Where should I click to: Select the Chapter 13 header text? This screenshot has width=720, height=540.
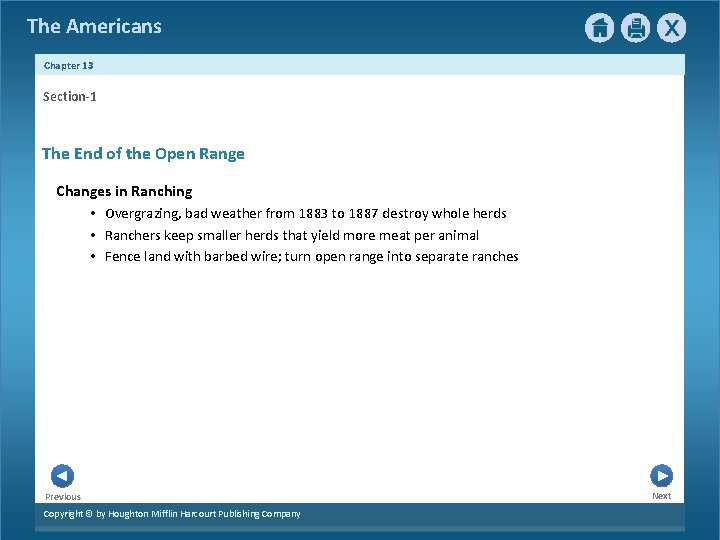coord(68,66)
